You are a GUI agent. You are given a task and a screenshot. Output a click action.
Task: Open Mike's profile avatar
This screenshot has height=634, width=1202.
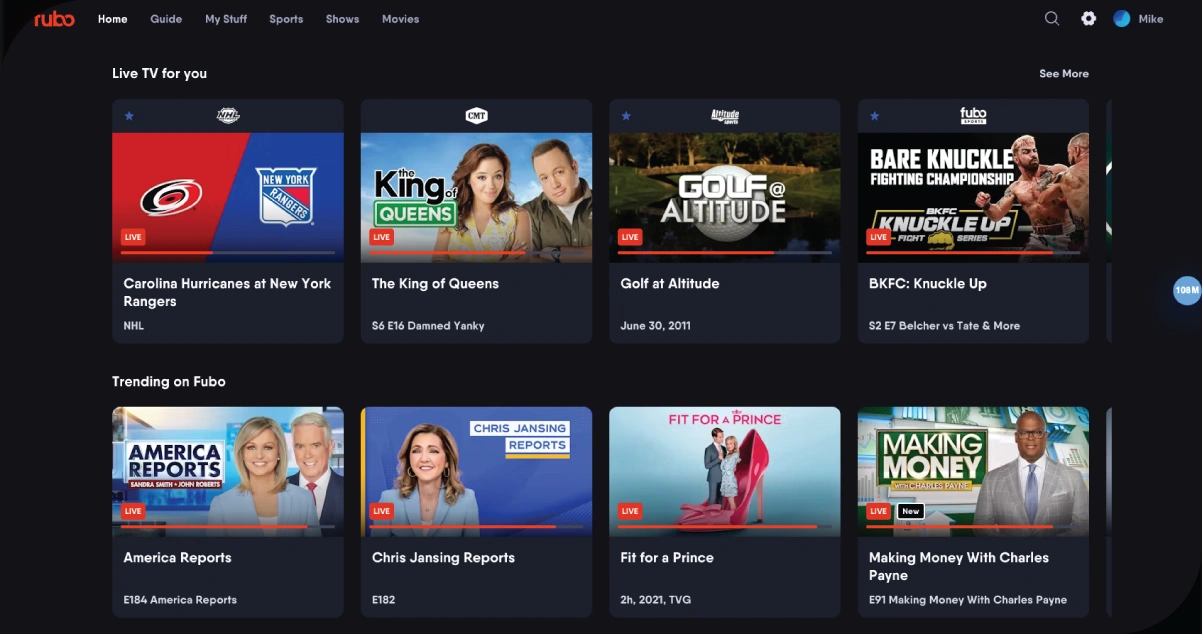point(1121,18)
